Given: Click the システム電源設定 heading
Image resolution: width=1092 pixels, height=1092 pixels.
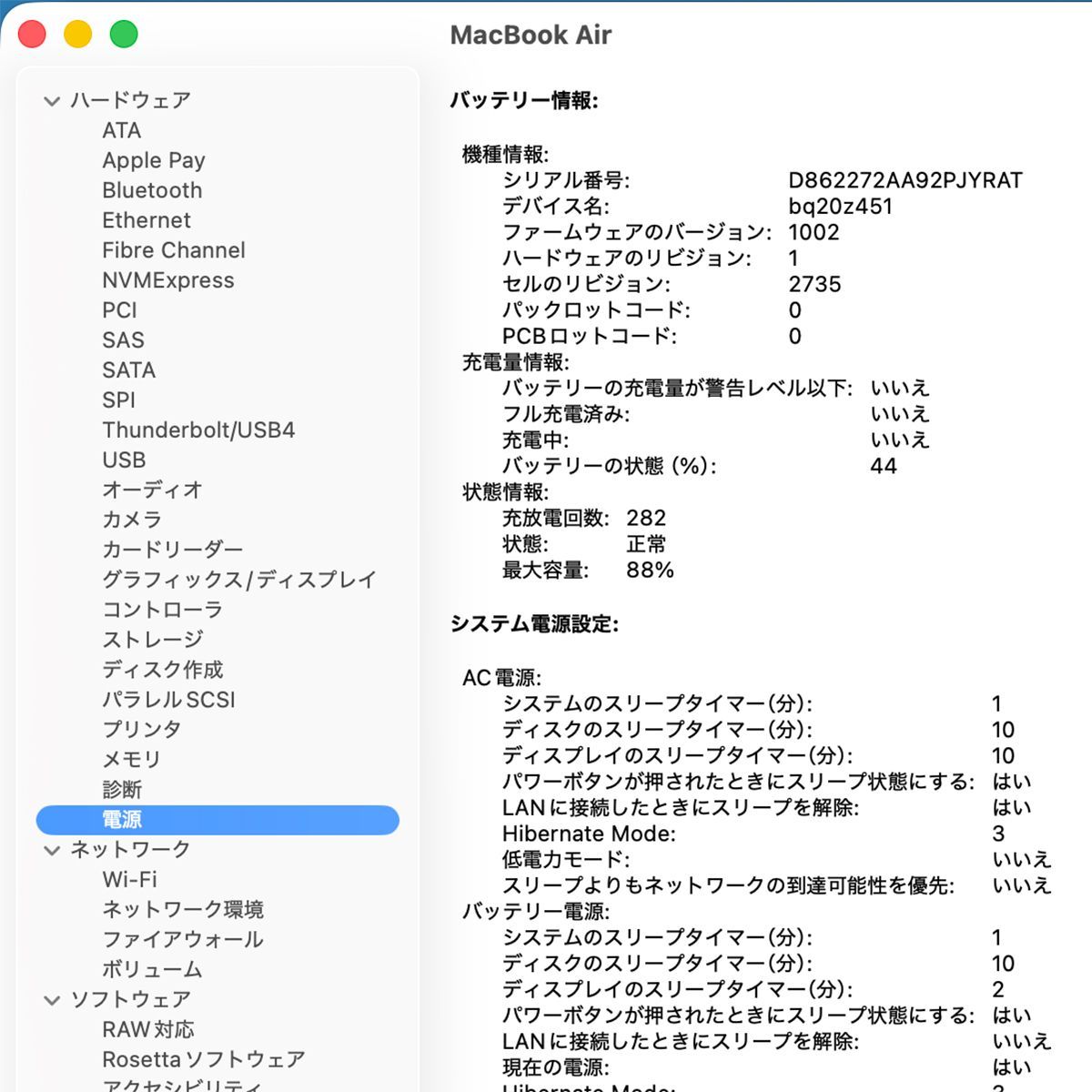Looking at the screenshot, I should (x=534, y=624).
